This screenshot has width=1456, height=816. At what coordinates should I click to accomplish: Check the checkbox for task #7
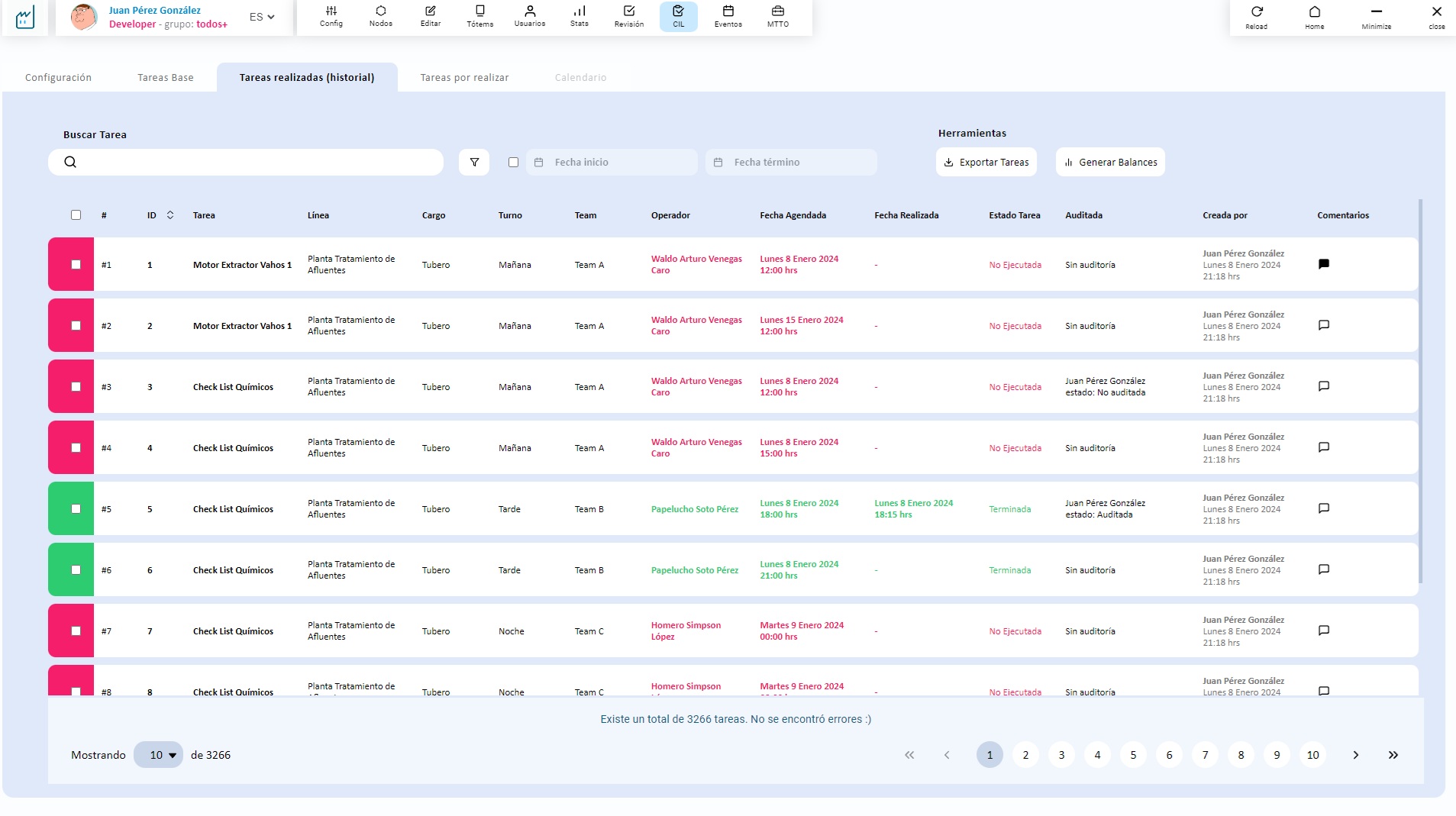(76, 631)
